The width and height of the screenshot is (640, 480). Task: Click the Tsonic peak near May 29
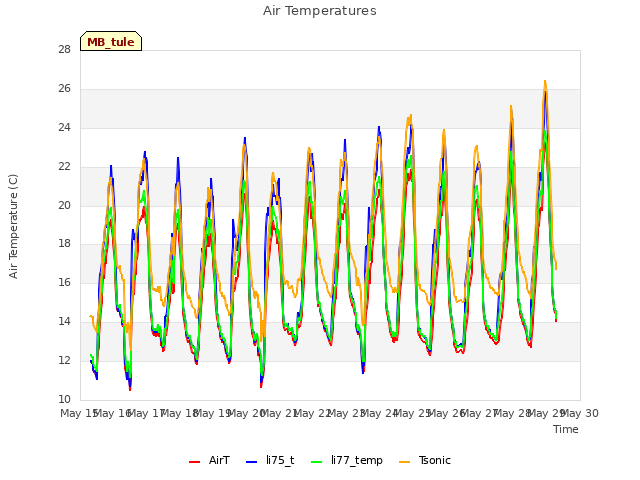click(x=545, y=82)
